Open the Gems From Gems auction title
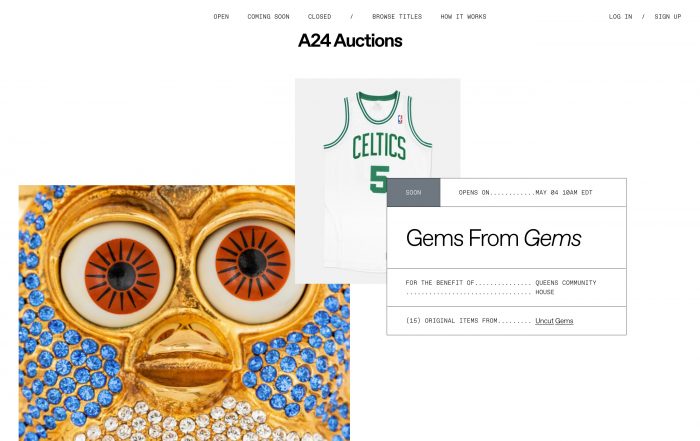The width and height of the screenshot is (700, 441). click(493, 238)
